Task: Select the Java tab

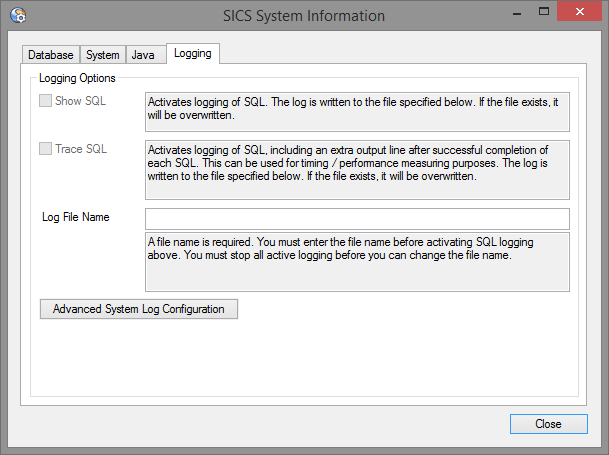Action: pos(143,55)
